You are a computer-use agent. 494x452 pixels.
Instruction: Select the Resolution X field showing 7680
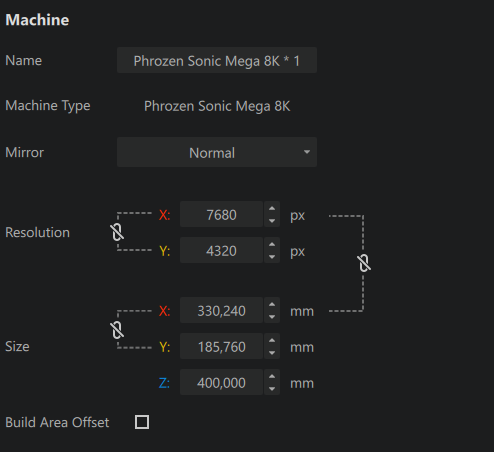(x=222, y=214)
